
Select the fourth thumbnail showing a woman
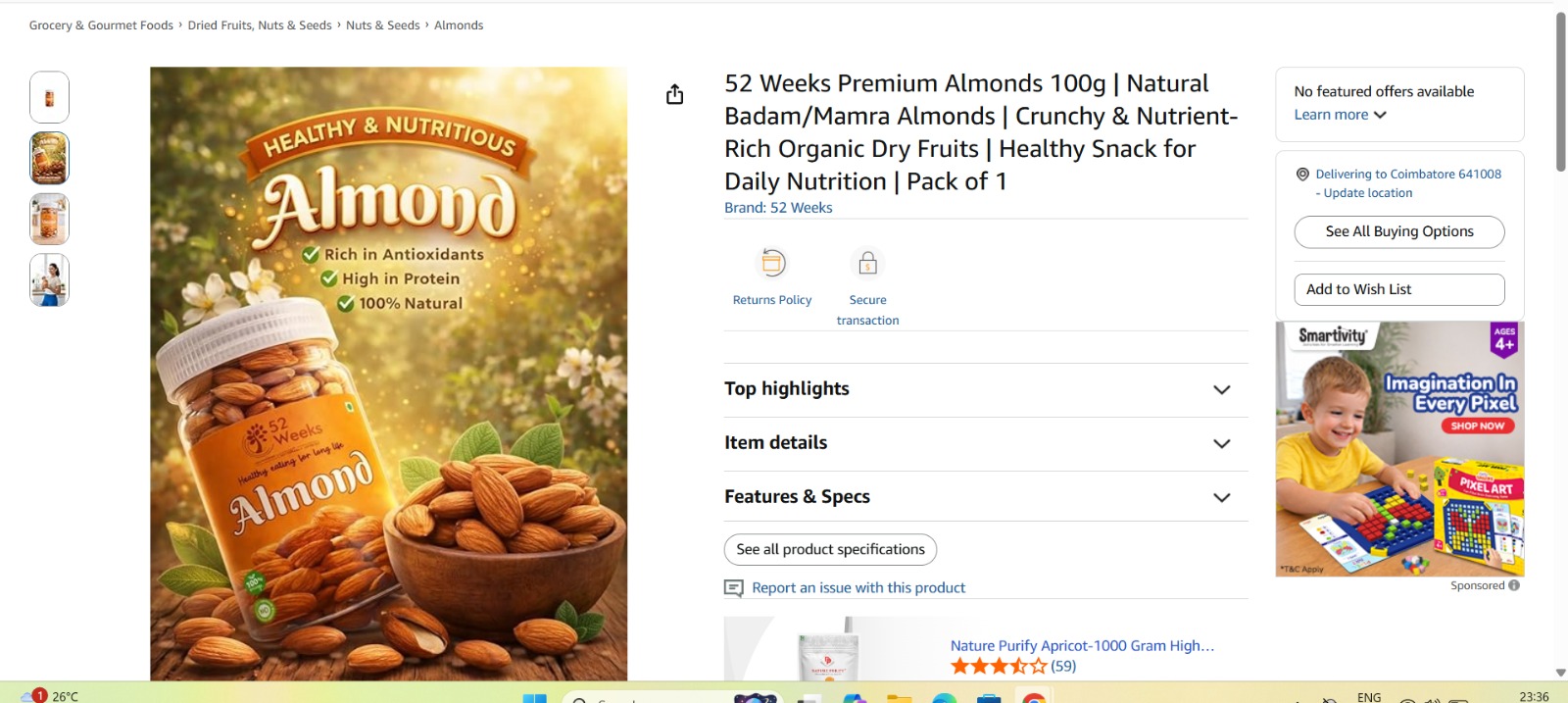click(49, 280)
